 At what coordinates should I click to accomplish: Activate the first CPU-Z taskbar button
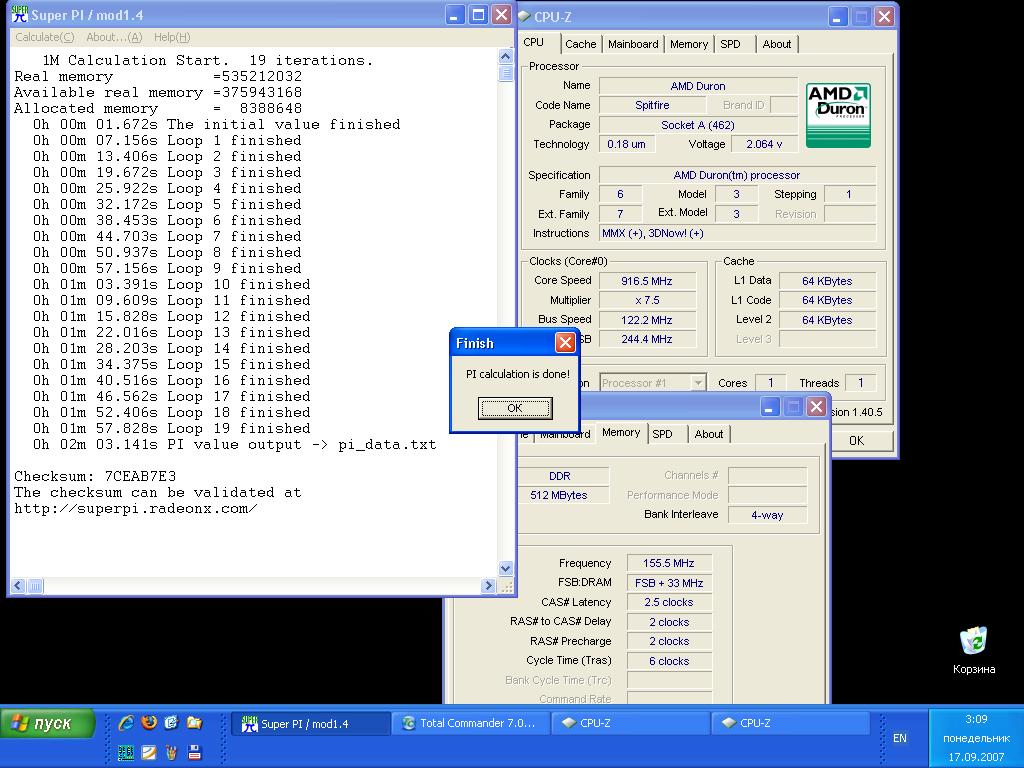point(631,724)
